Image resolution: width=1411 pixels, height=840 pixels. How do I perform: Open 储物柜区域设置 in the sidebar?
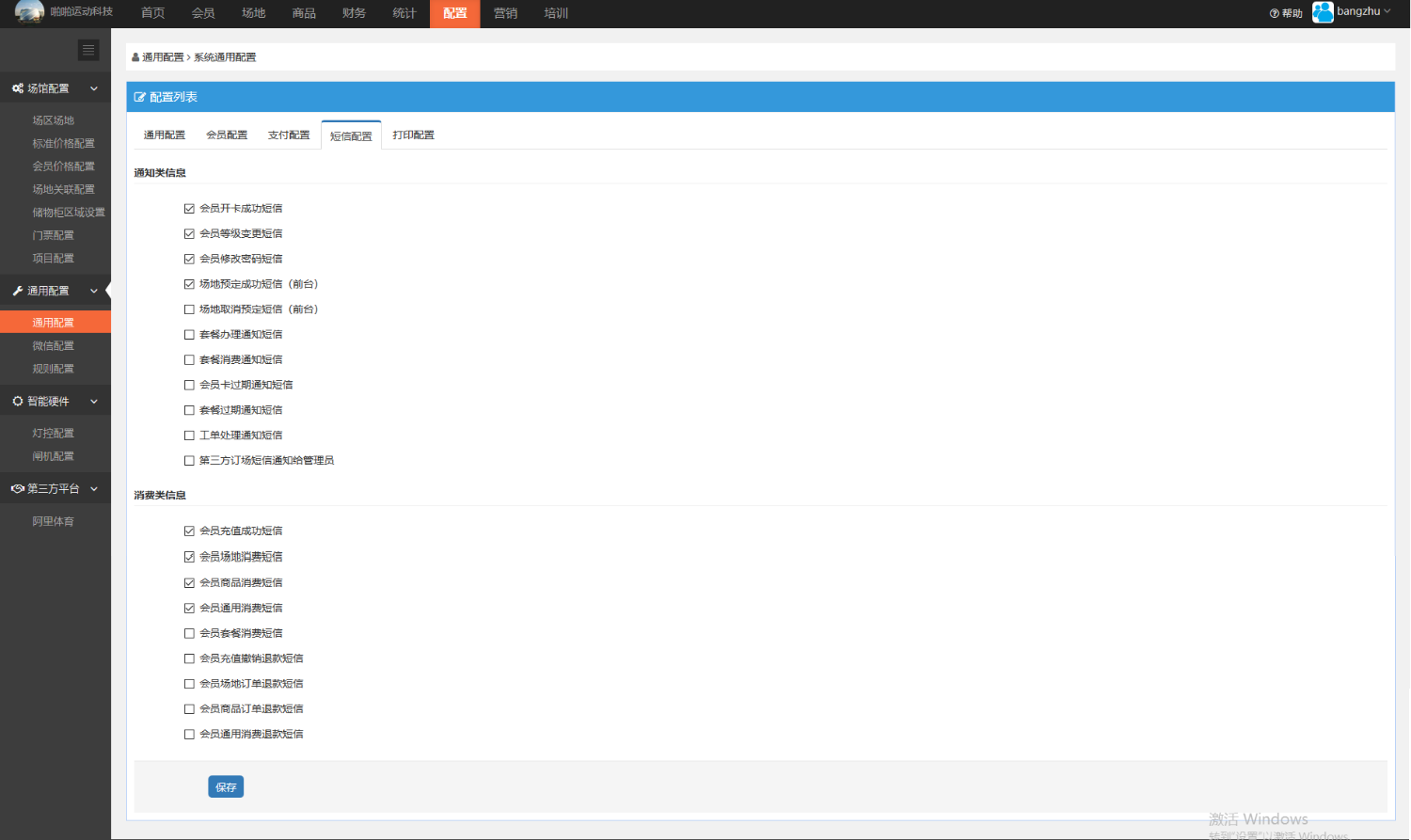coord(69,213)
